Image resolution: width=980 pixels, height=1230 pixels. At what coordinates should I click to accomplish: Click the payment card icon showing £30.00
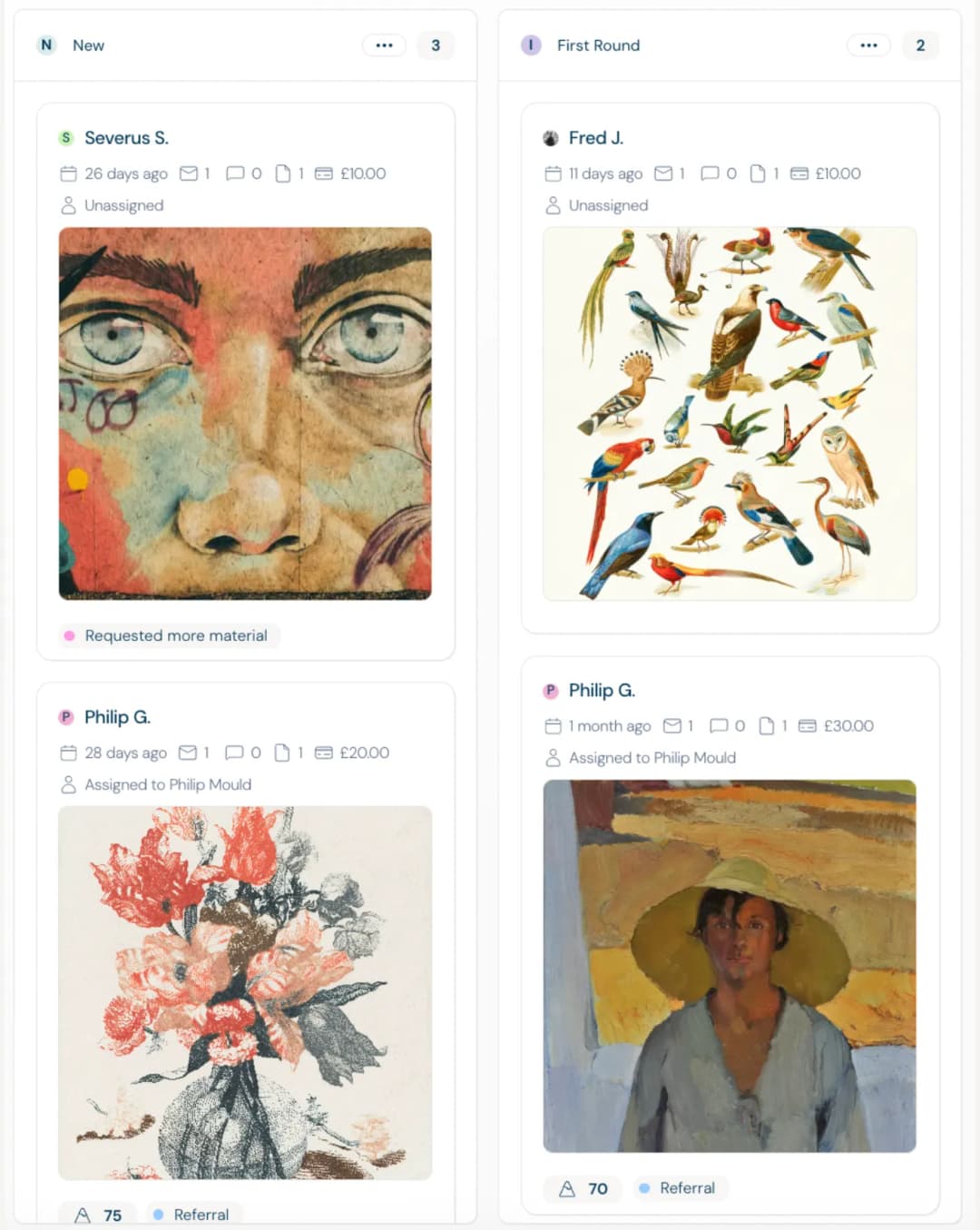[807, 726]
